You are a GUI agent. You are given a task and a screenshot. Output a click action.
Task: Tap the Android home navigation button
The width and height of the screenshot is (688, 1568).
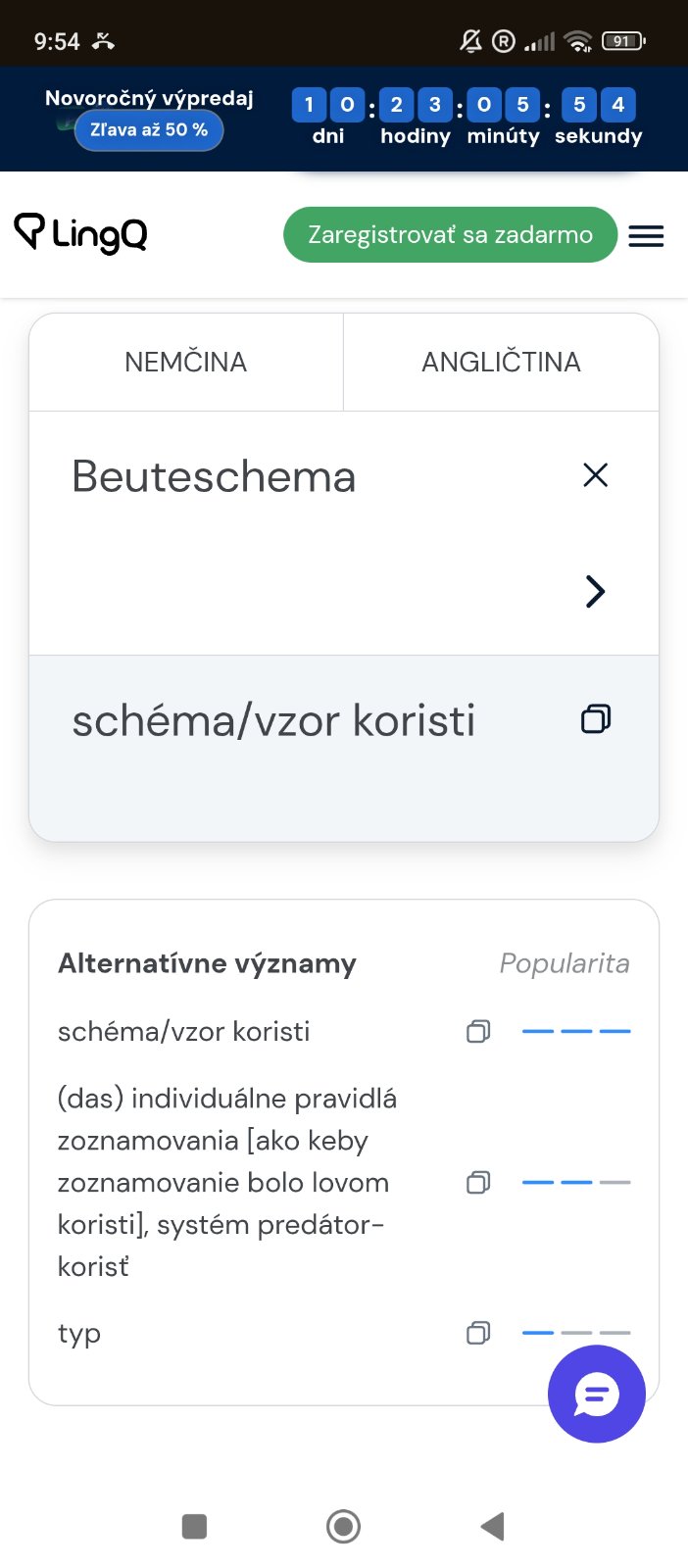pyautogui.click(x=343, y=1526)
